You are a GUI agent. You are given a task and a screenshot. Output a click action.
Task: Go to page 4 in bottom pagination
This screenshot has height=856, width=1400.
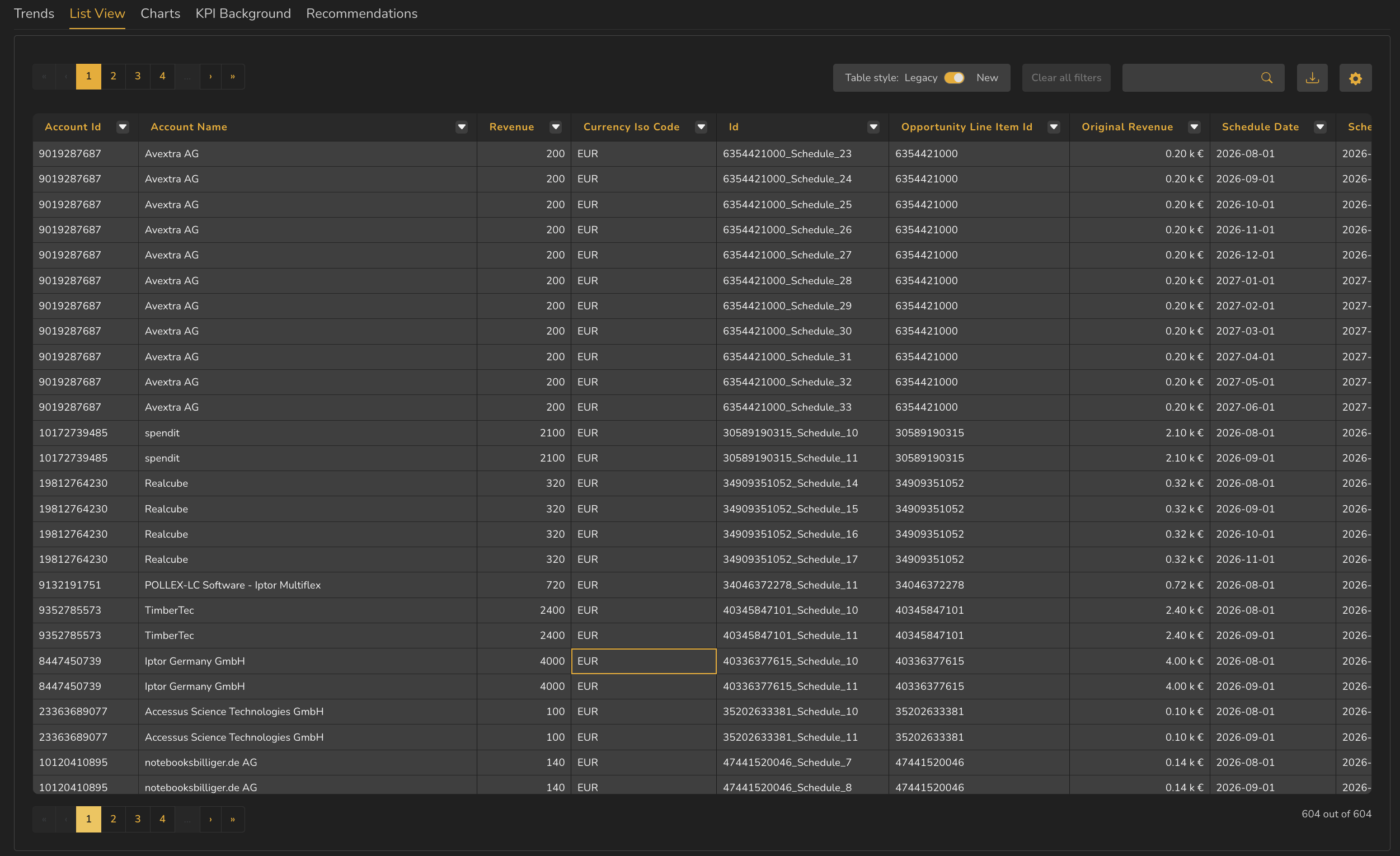tap(162, 819)
